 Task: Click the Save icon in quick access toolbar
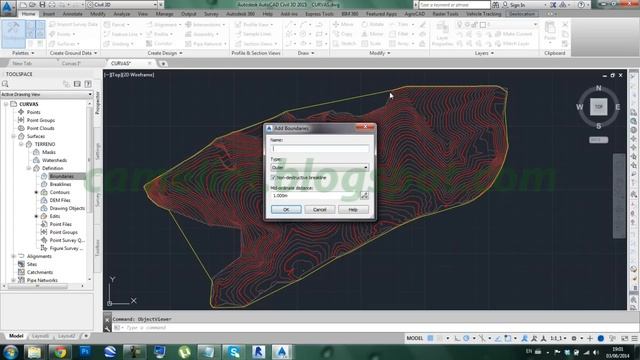42,4
